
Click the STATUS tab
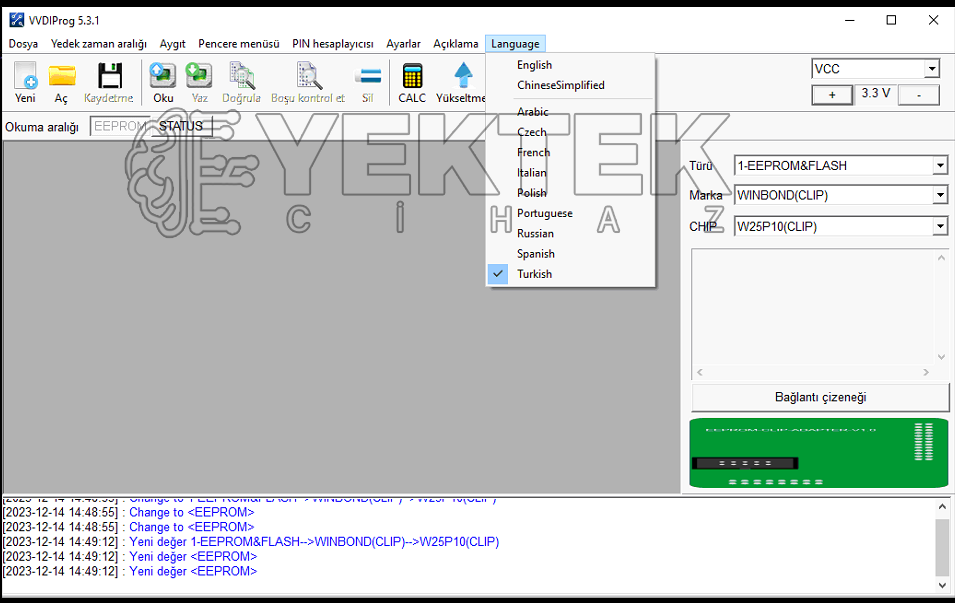coord(181,126)
